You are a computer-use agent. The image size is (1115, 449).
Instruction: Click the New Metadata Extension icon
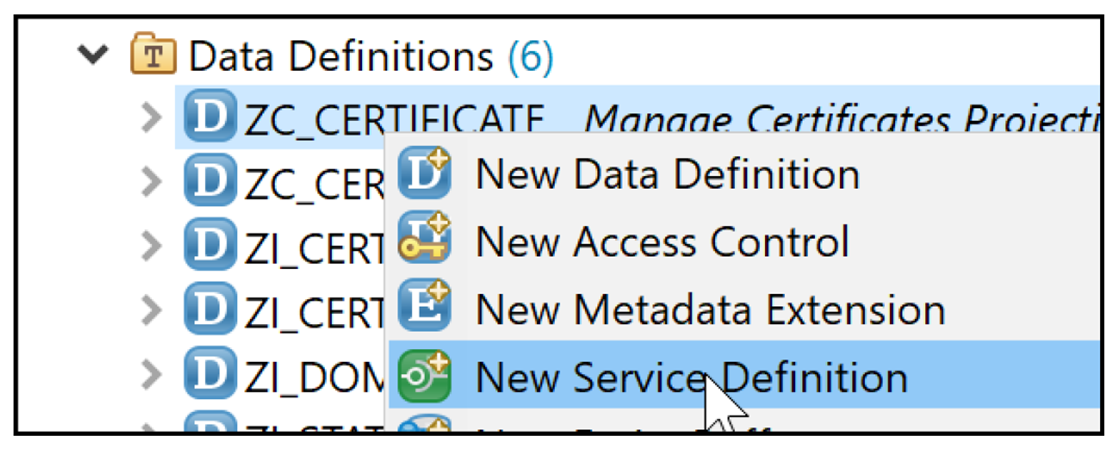point(425,306)
